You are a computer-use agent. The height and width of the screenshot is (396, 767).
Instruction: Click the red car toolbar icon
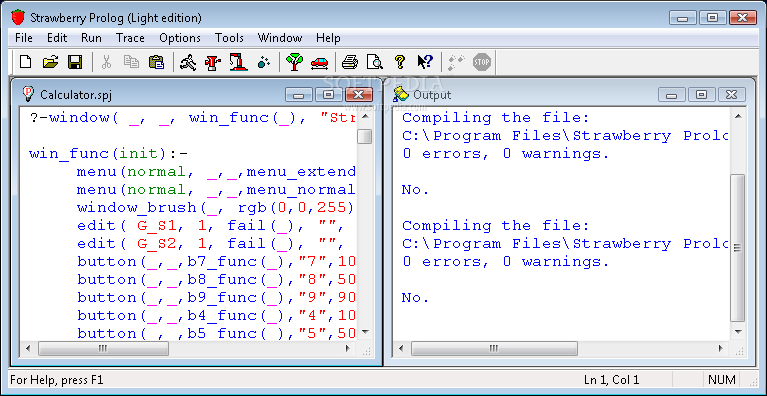[x=319, y=62]
